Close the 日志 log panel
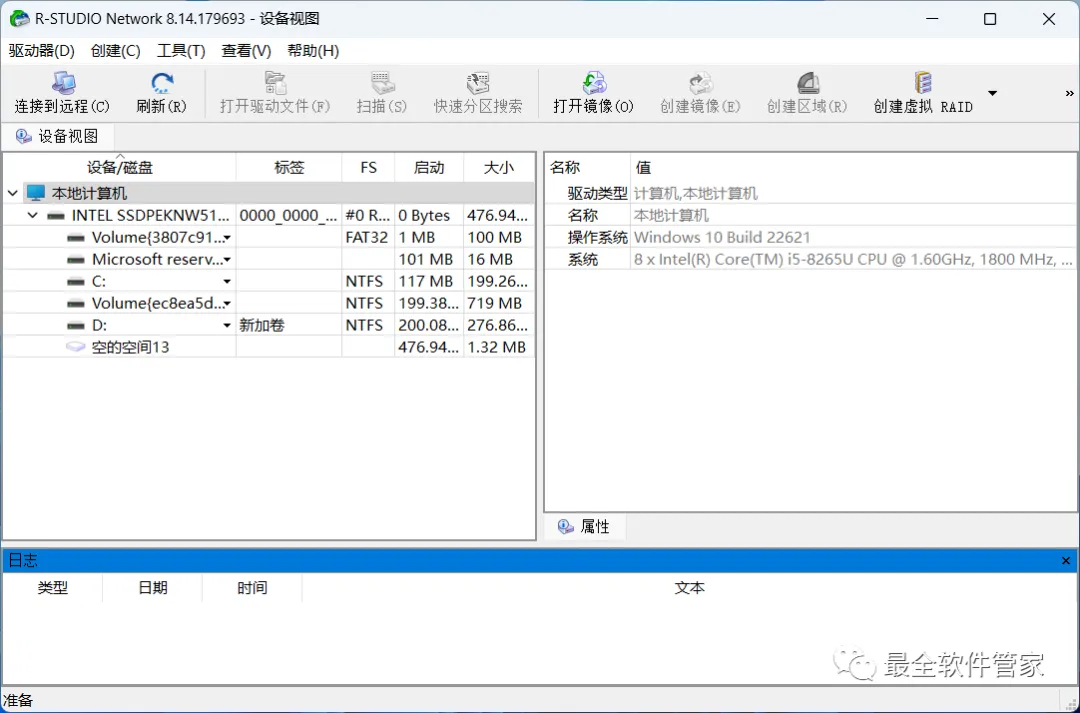 coord(1066,561)
